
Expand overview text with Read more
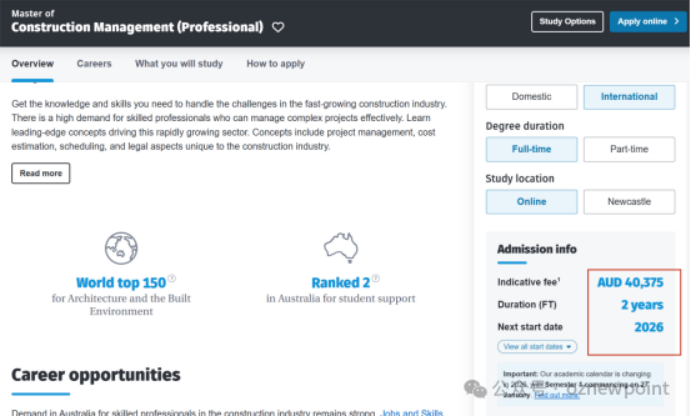(x=41, y=173)
